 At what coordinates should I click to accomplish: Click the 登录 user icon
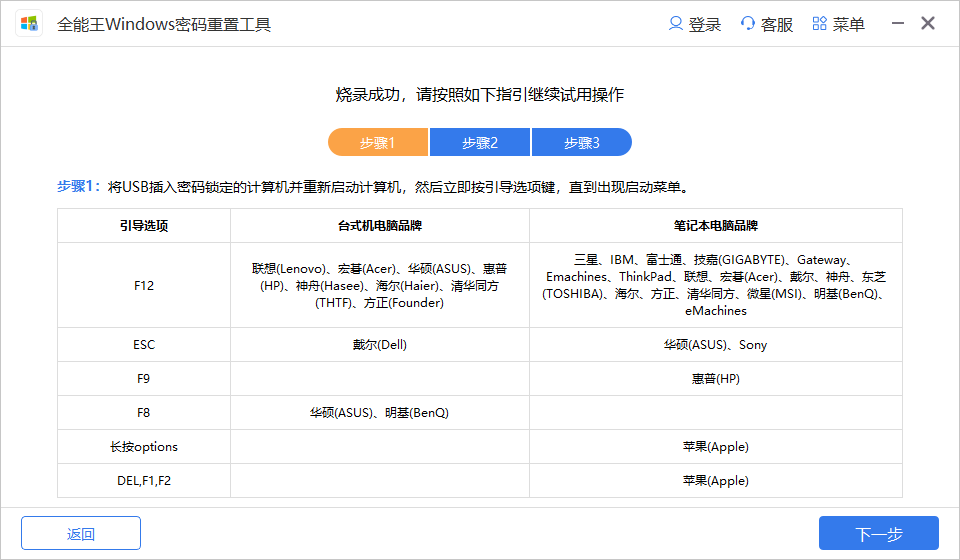pos(676,24)
